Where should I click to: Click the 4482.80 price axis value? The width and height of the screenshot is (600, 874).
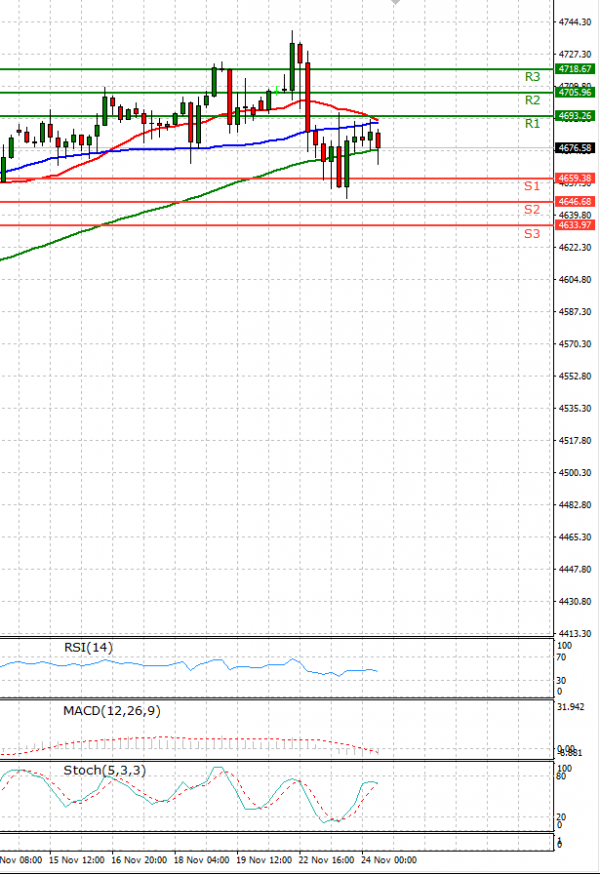(575, 505)
